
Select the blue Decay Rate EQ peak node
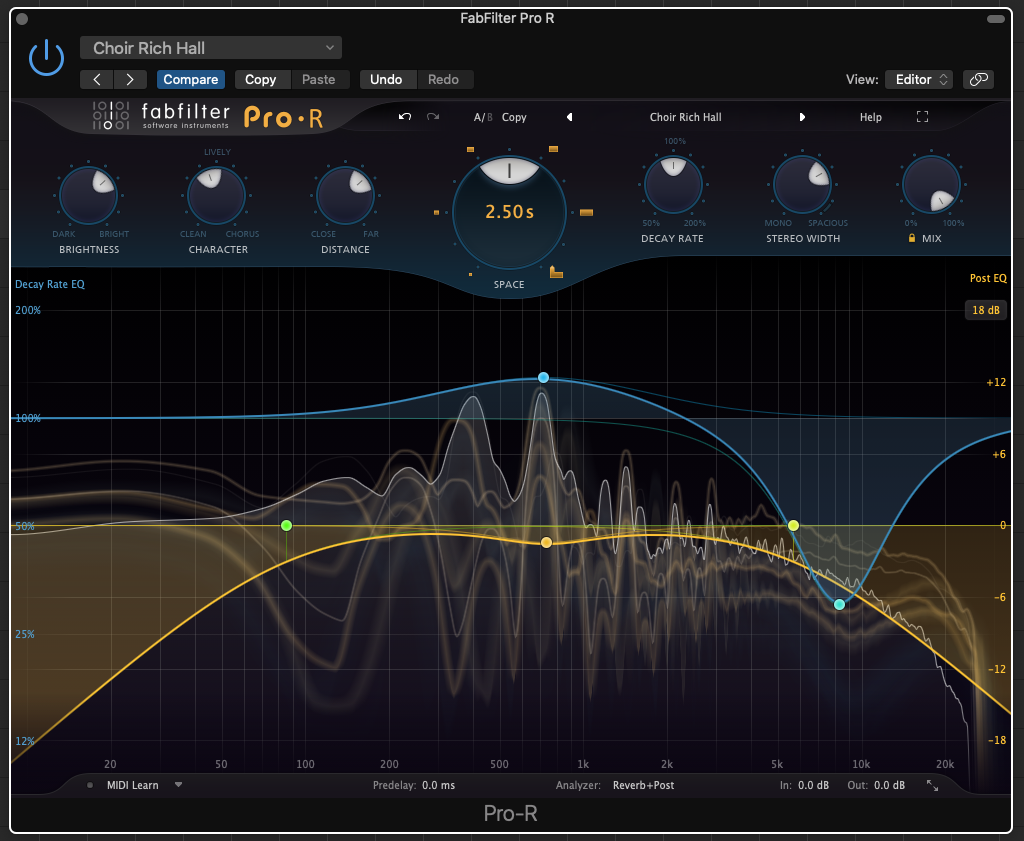(x=543, y=378)
